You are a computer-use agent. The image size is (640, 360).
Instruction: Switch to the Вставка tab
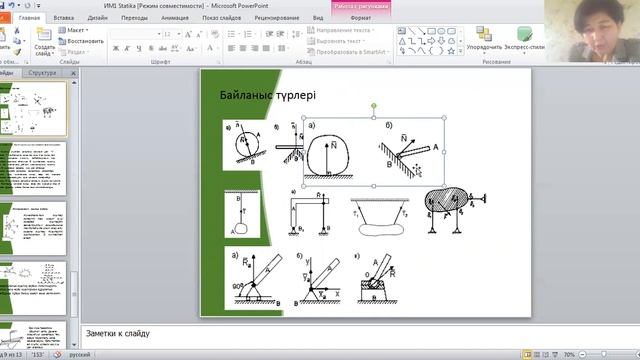(64, 18)
